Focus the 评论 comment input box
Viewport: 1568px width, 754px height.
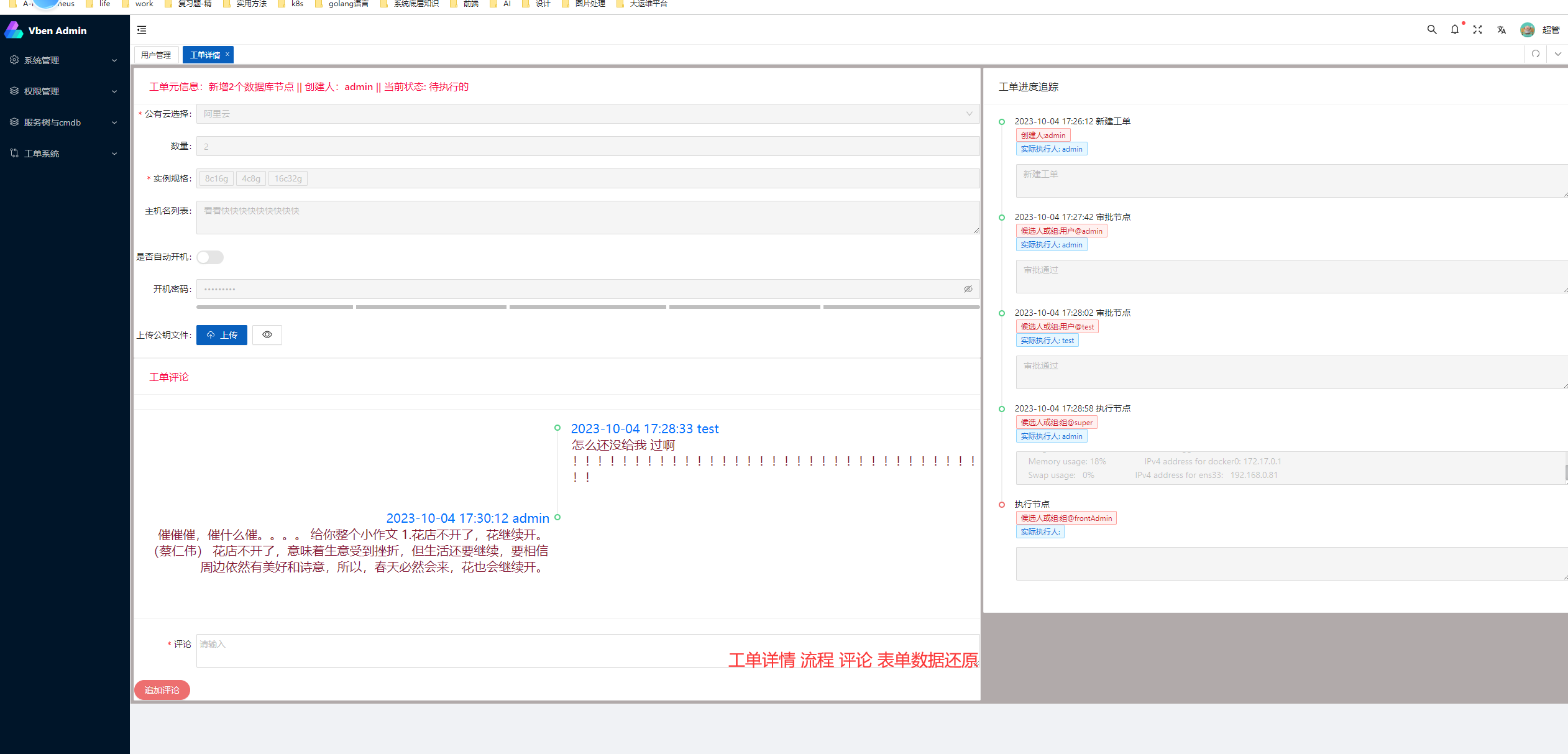pos(460,650)
